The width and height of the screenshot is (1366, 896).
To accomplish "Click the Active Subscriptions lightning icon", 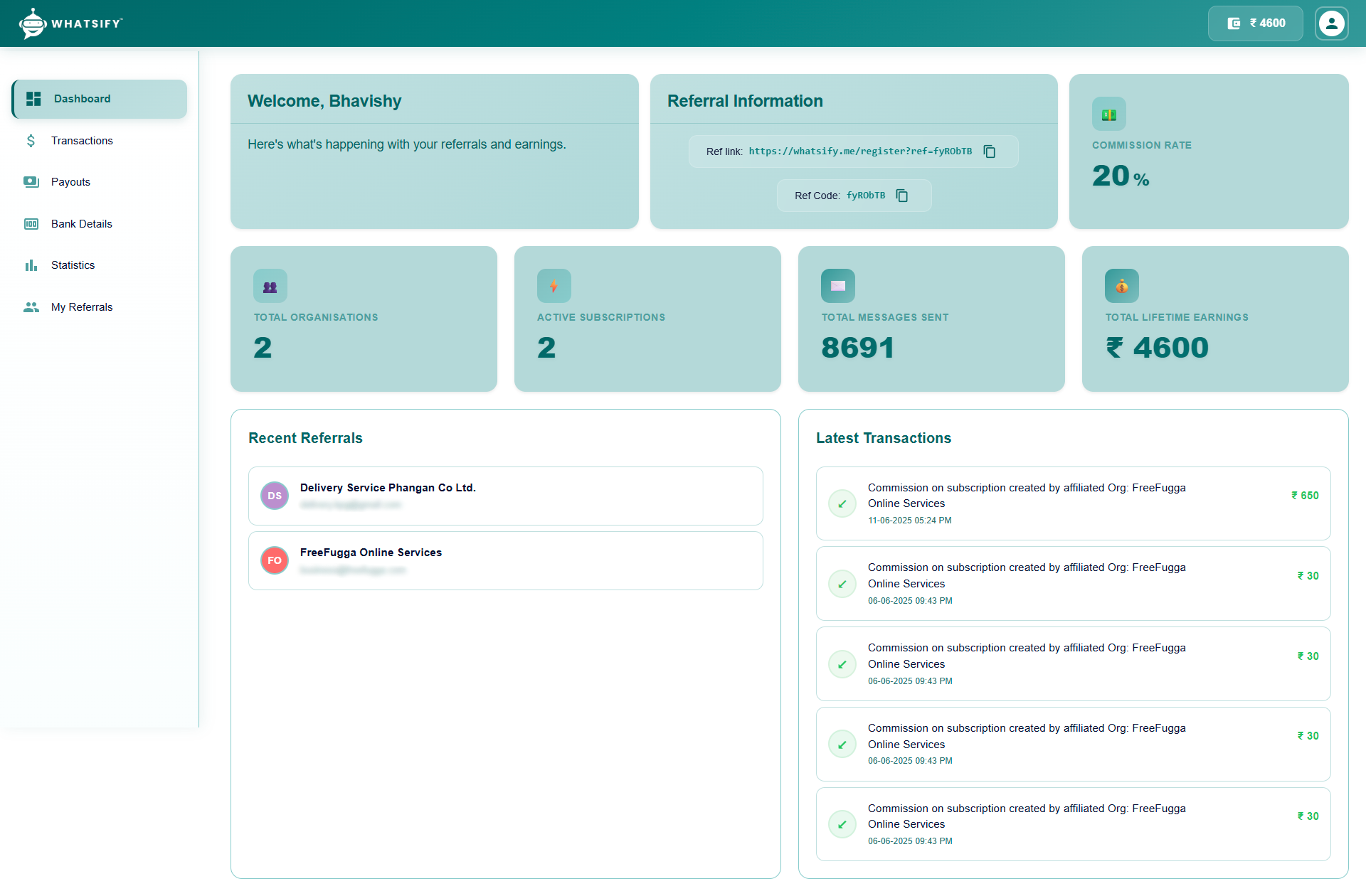I will click(554, 286).
